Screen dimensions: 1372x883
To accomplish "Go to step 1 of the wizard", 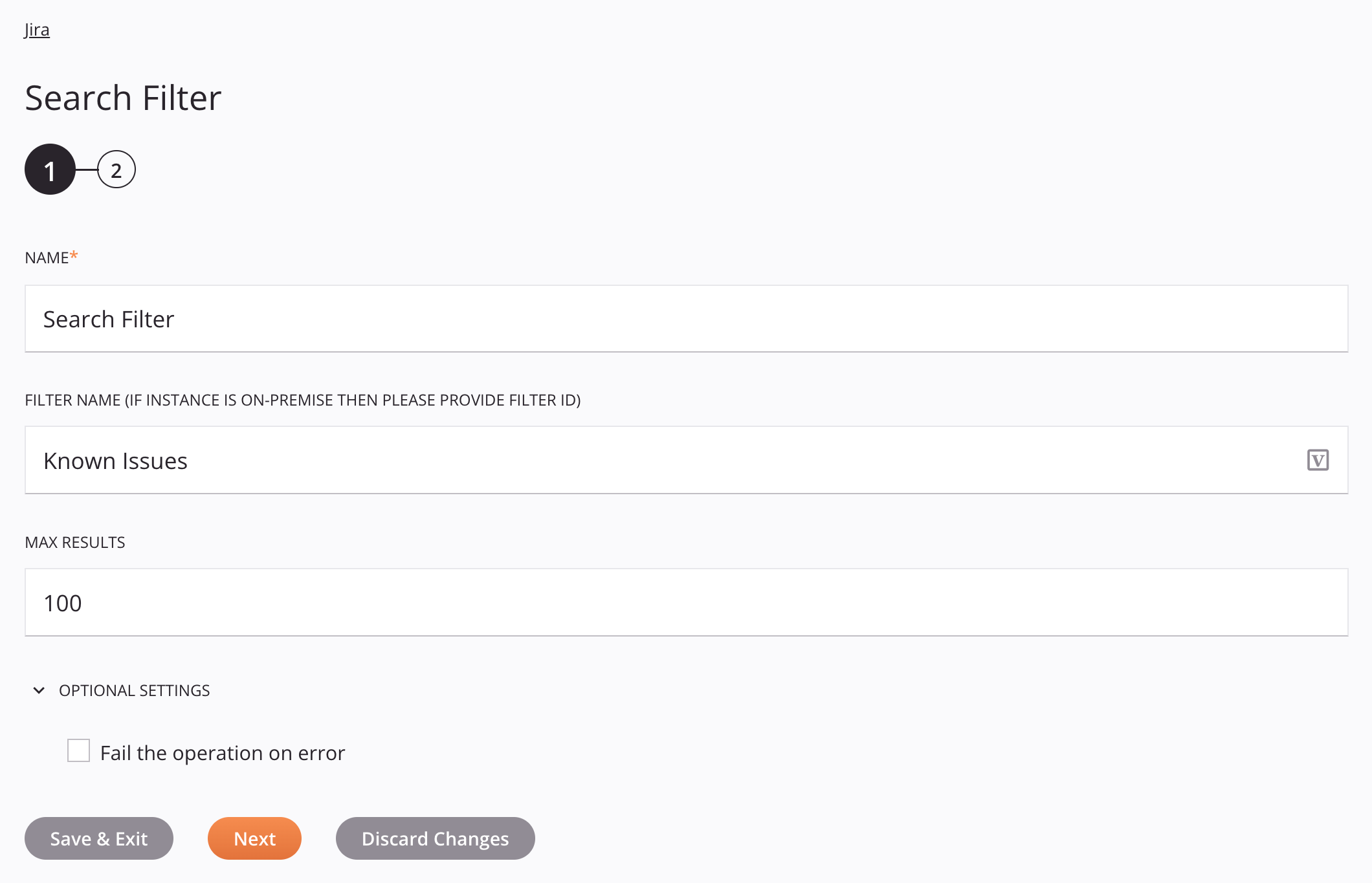I will click(x=50, y=169).
